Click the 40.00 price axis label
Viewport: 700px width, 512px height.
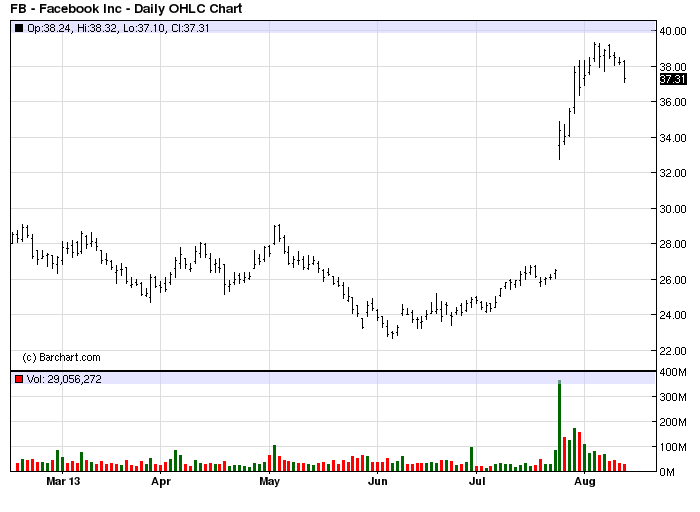[673, 31]
